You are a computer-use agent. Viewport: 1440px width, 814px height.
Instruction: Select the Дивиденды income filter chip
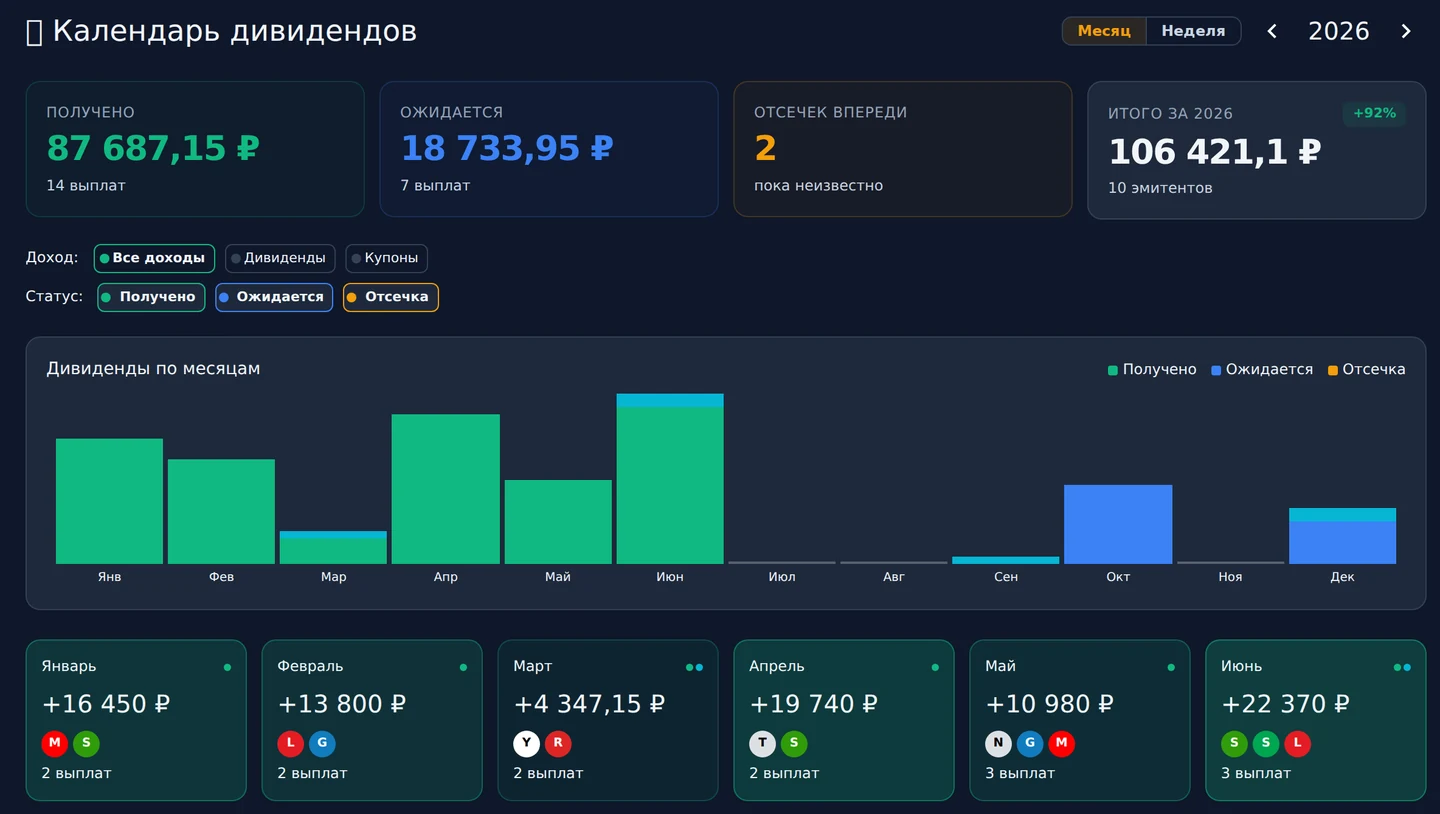(280, 258)
